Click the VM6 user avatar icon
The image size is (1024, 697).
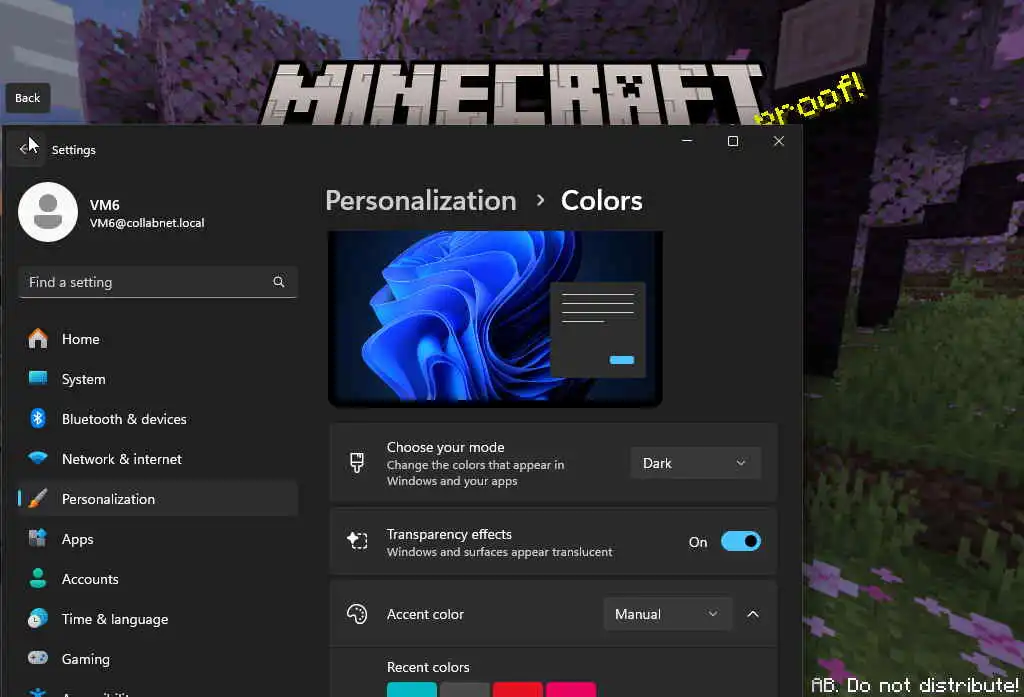(48, 212)
